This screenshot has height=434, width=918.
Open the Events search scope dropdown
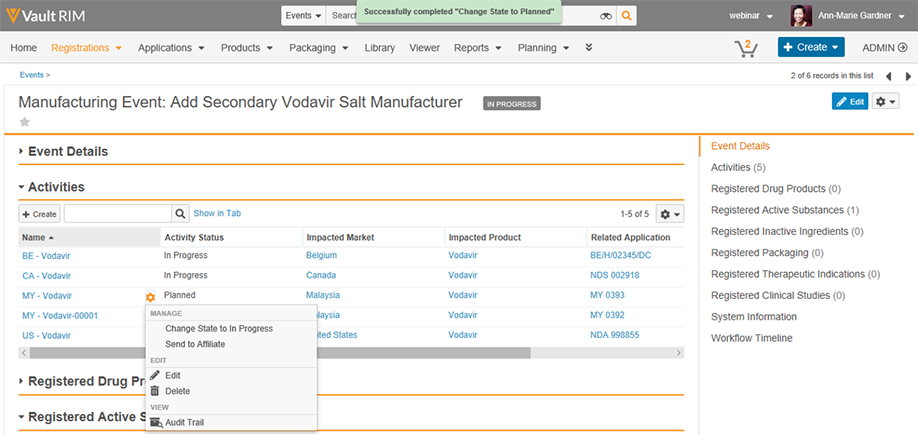(304, 16)
